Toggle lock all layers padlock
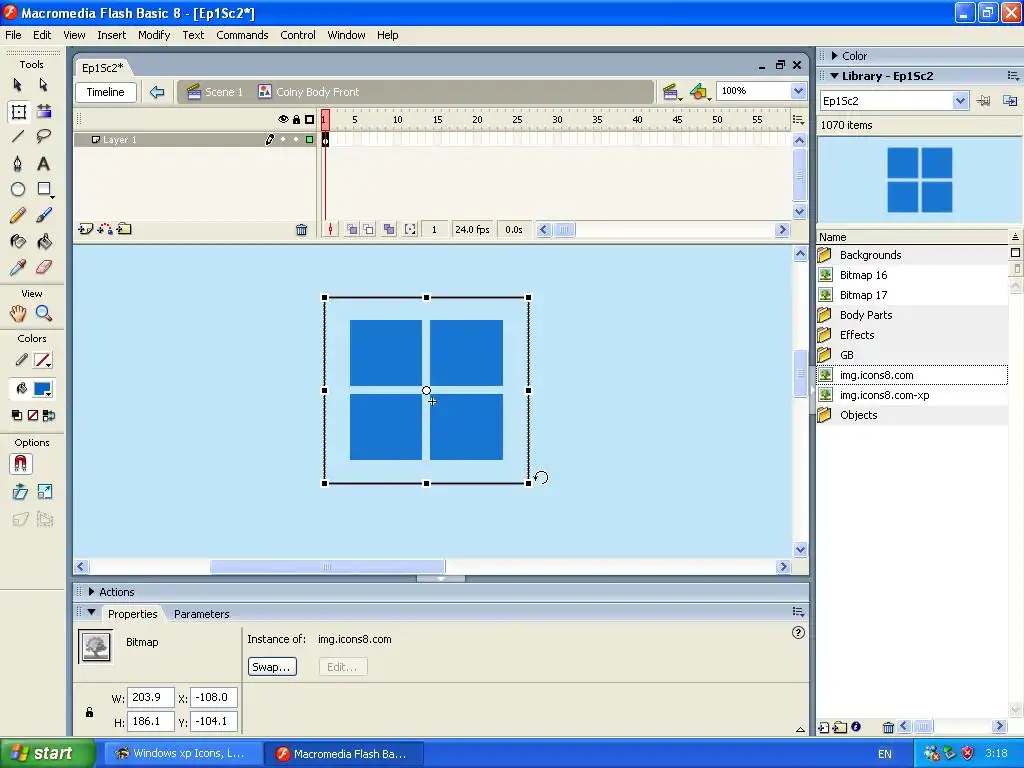 tap(296, 120)
